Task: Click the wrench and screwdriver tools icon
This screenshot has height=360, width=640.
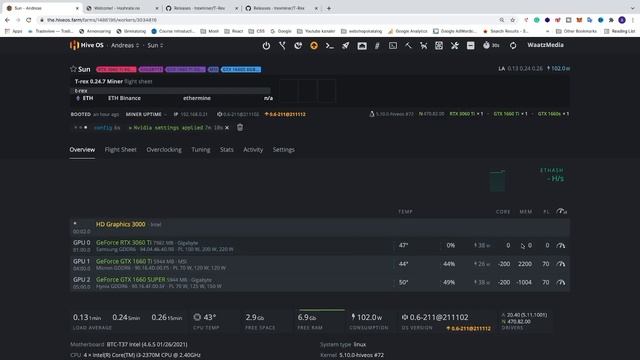Action: point(455,46)
